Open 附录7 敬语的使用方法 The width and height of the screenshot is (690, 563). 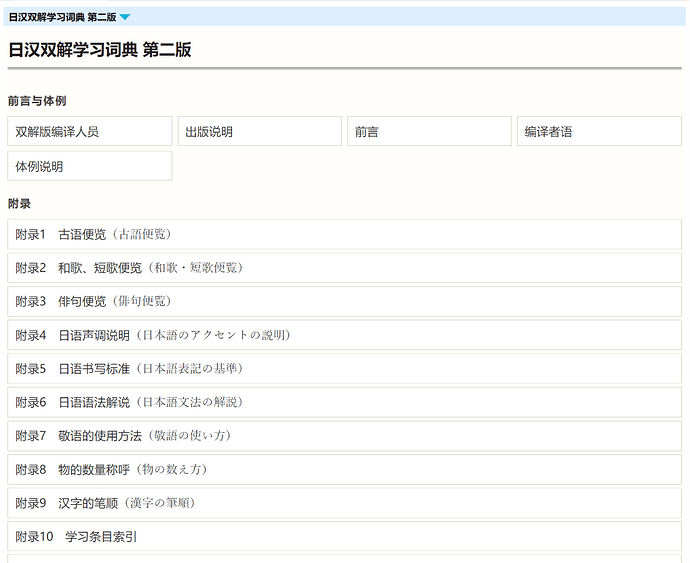click(345, 436)
